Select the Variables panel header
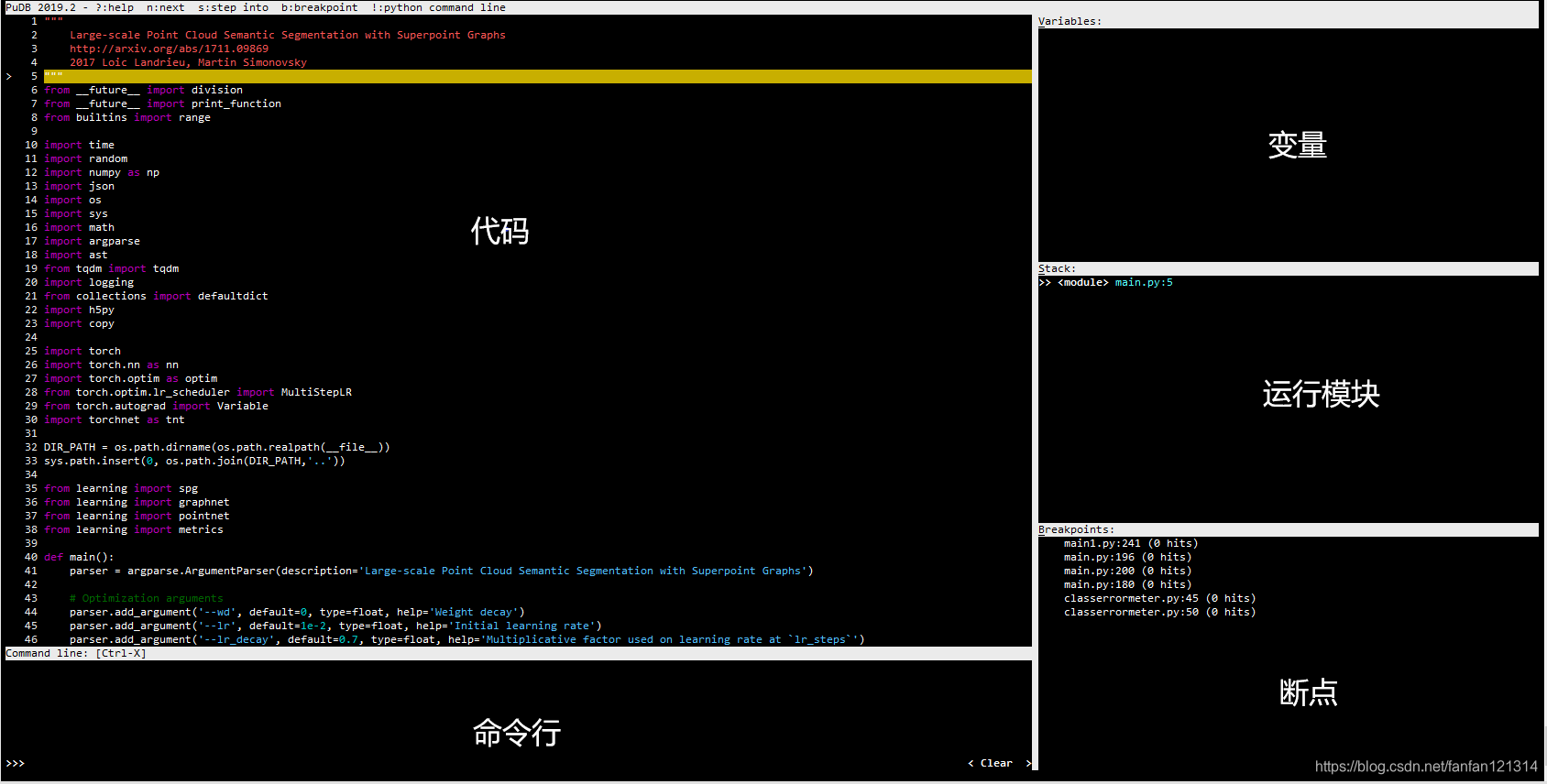 (1288, 21)
